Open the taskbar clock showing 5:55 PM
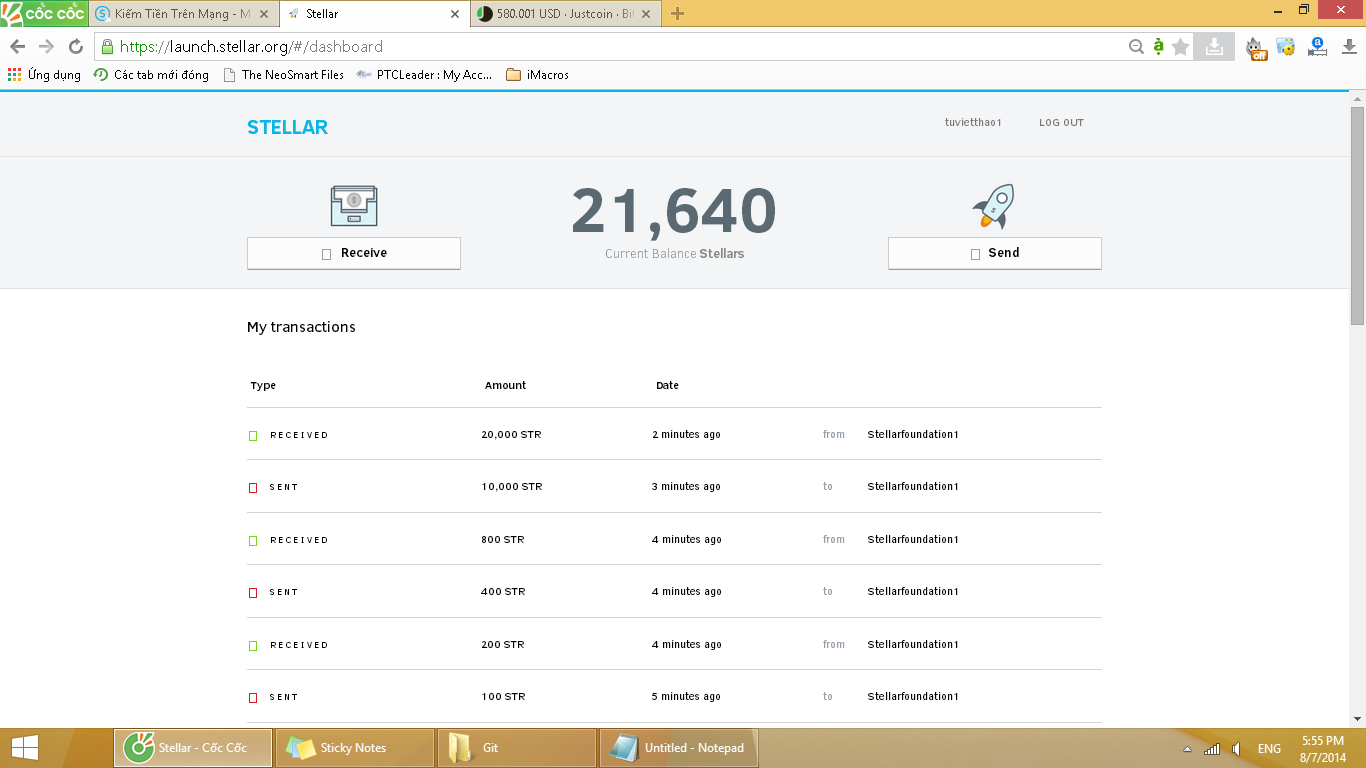Screen dimensions: 1366x768 tap(1323, 749)
